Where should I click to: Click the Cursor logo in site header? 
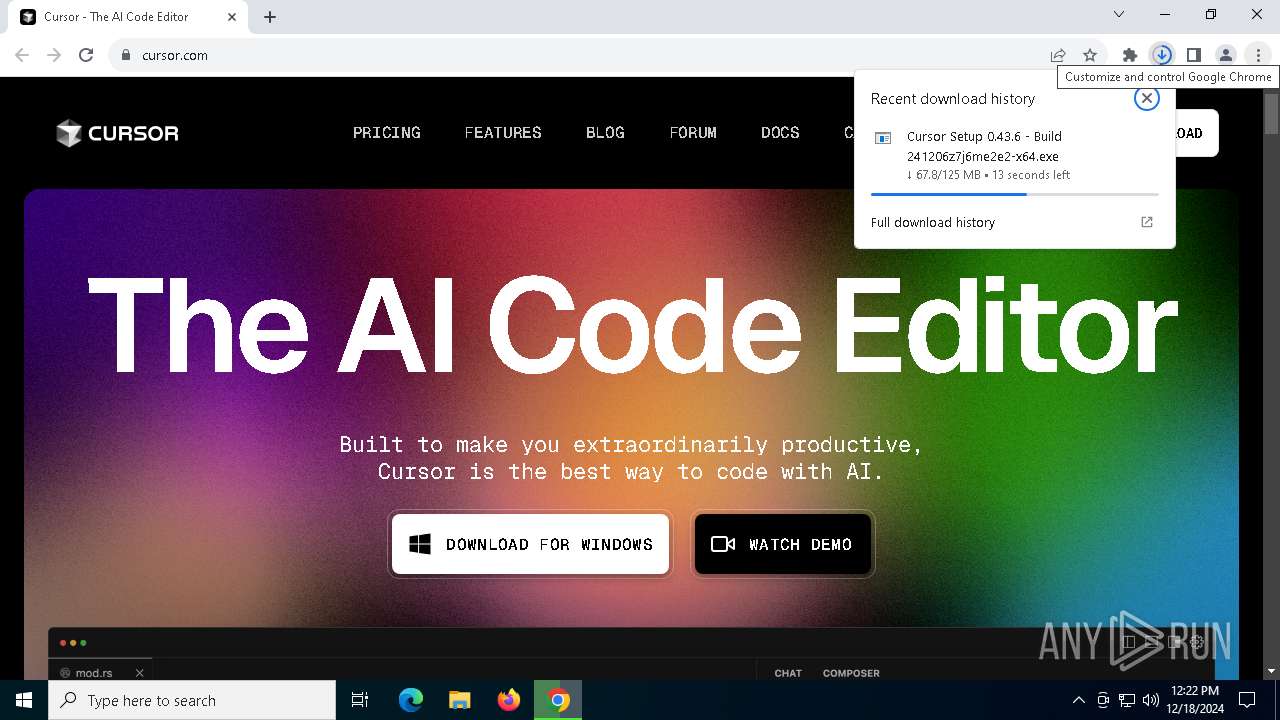pos(117,133)
